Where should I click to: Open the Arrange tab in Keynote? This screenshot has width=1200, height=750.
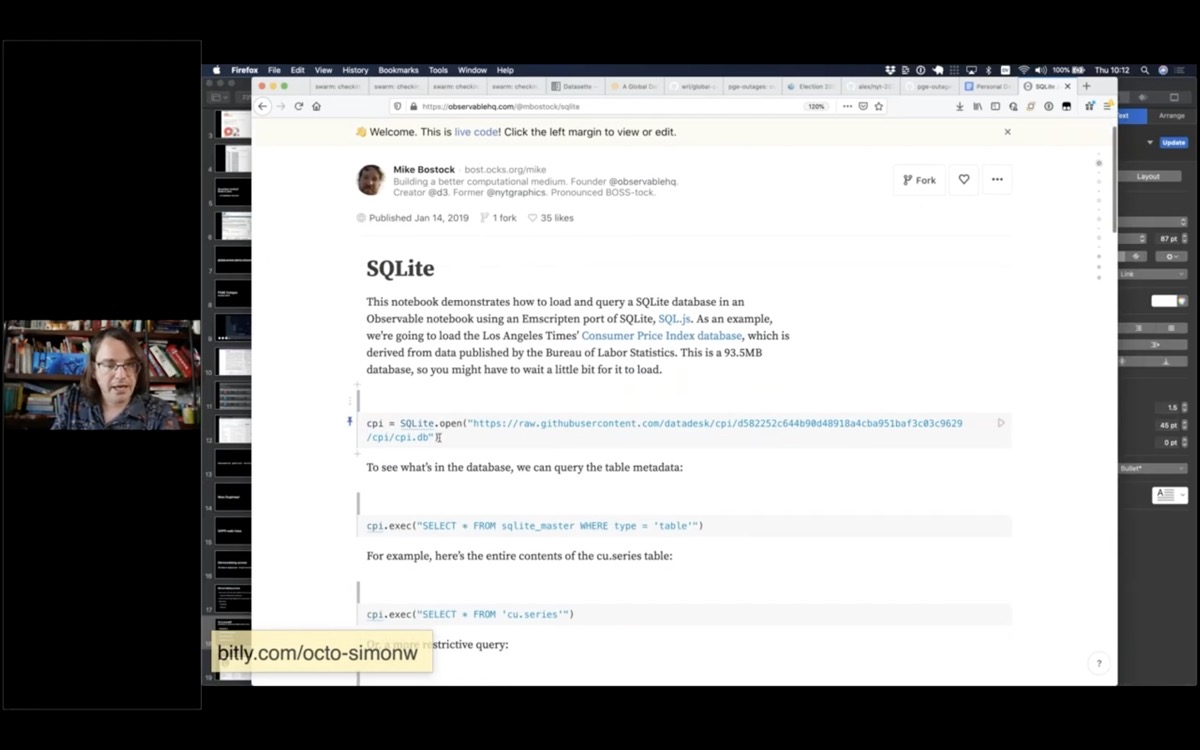click(1171, 116)
